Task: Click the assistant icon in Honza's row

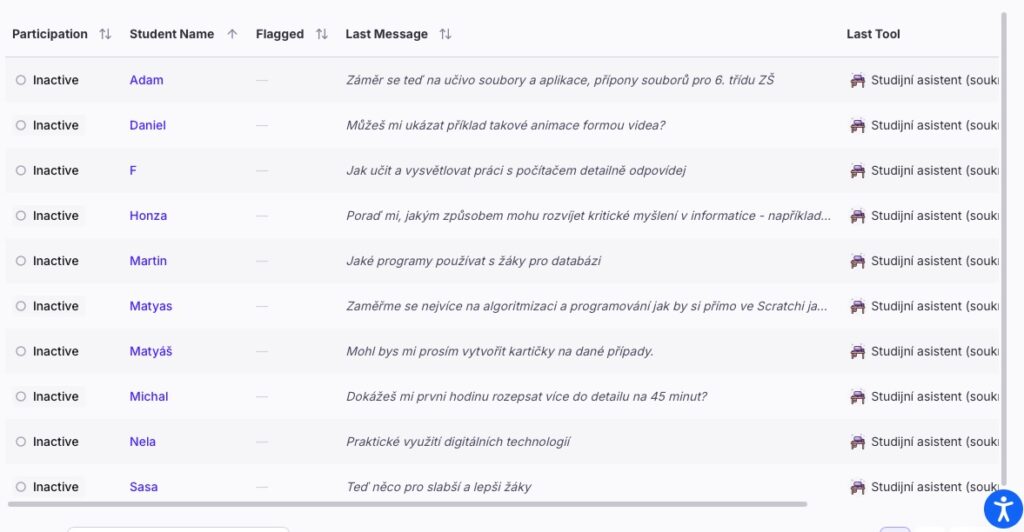Action: [857, 216]
